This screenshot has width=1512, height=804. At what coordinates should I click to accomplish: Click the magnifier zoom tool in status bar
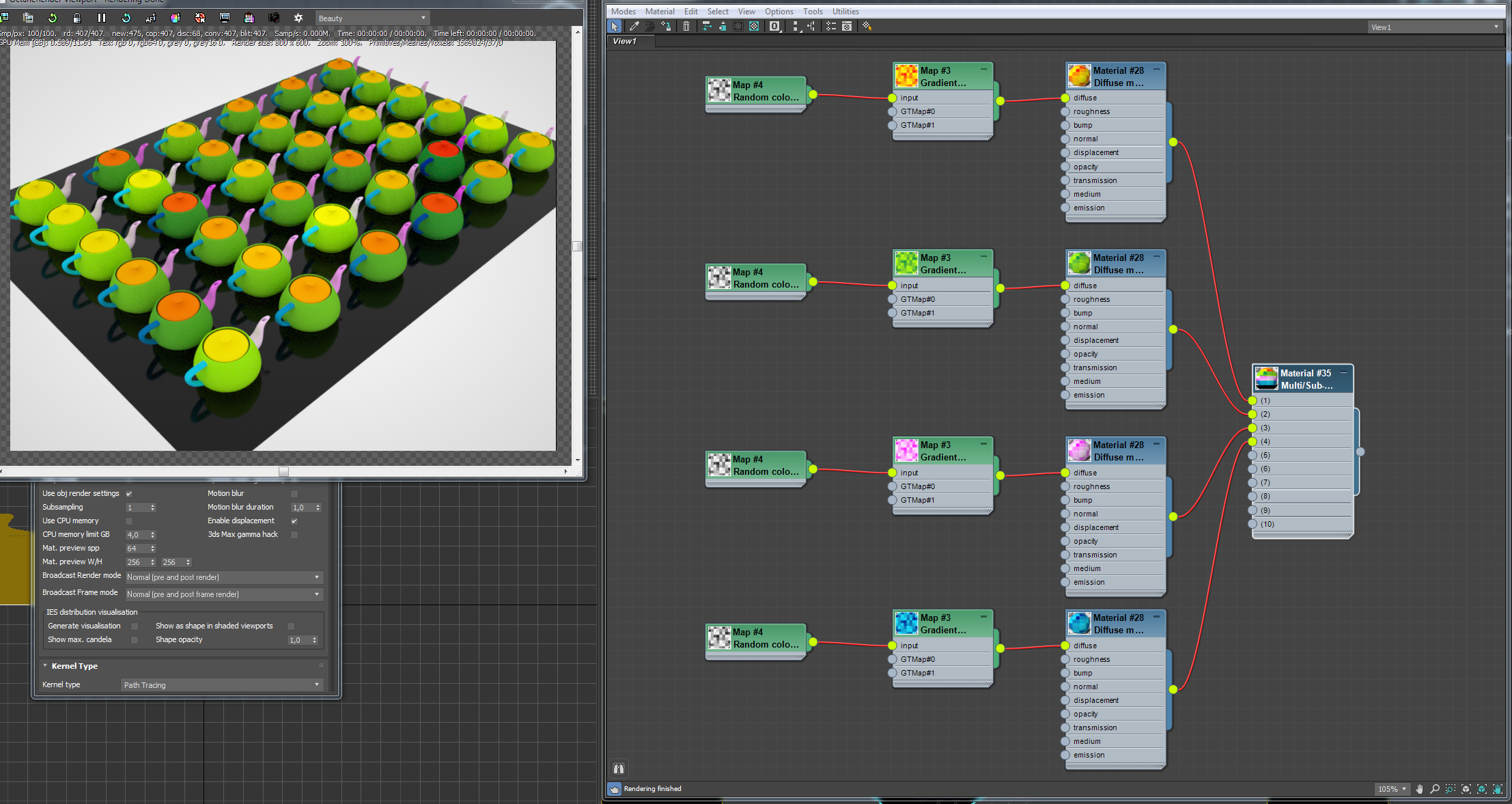click(1435, 789)
